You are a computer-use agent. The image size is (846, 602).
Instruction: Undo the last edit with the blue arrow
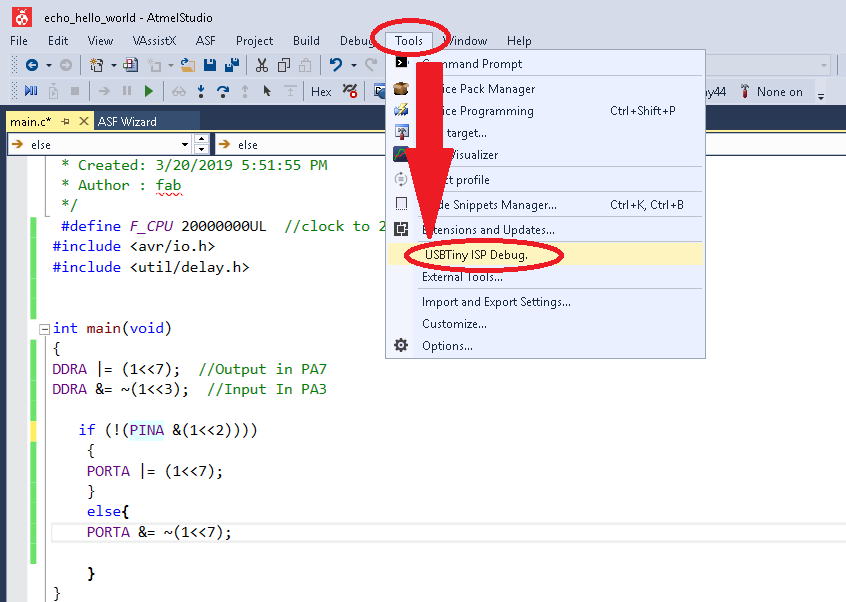click(x=336, y=65)
